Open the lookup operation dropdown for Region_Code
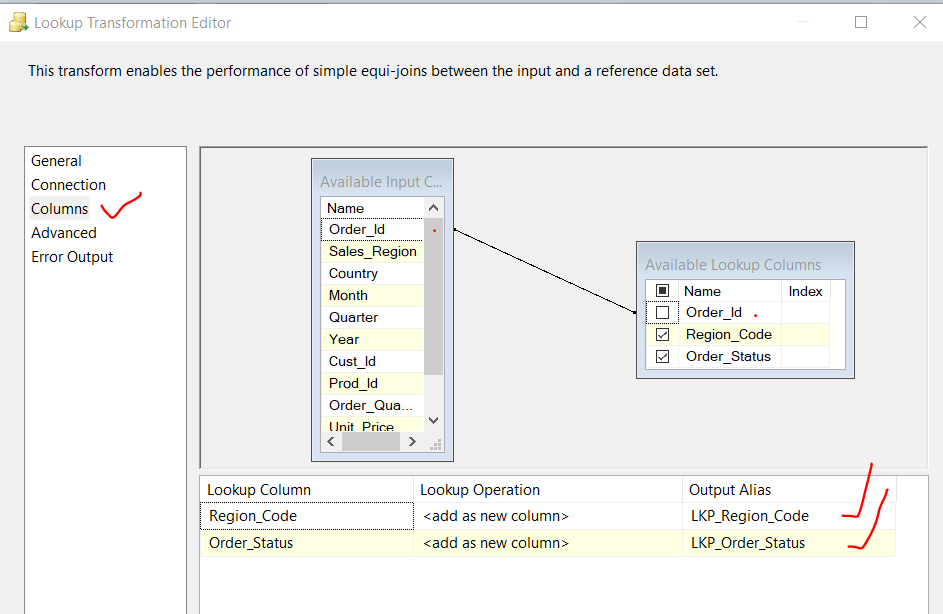The height and width of the screenshot is (614, 943). (x=544, y=515)
